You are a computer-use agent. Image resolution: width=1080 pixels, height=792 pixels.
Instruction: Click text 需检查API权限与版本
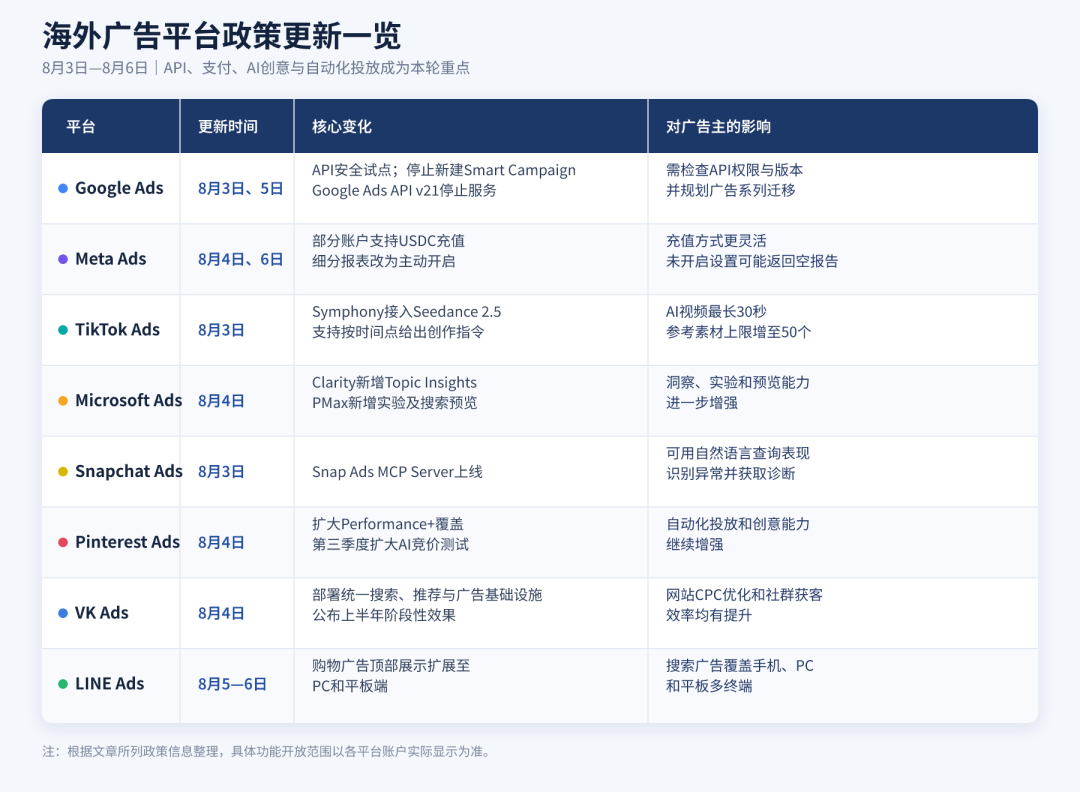[734, 171]
